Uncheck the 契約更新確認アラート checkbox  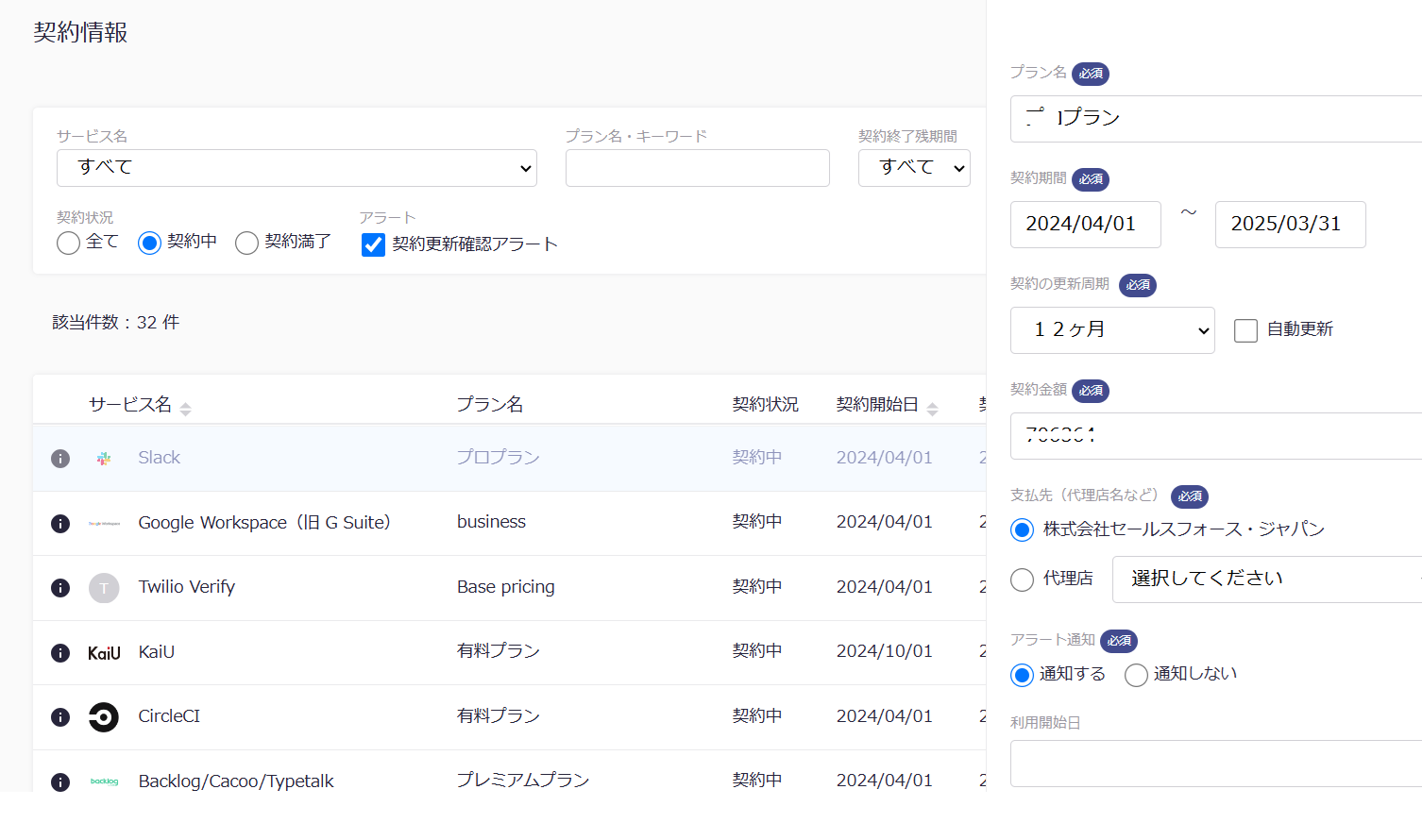point(373,244)
